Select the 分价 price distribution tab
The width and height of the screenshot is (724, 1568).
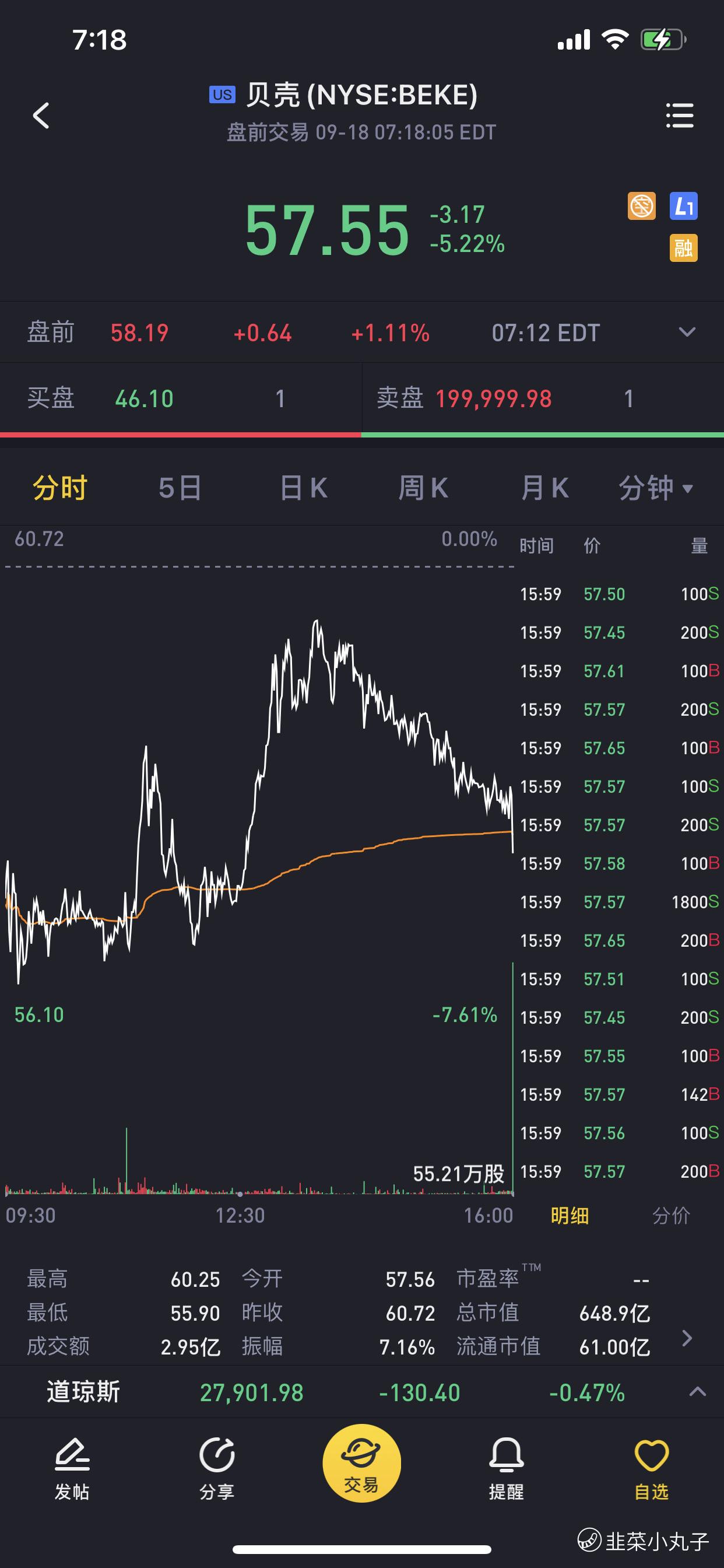pos(671,1216)
